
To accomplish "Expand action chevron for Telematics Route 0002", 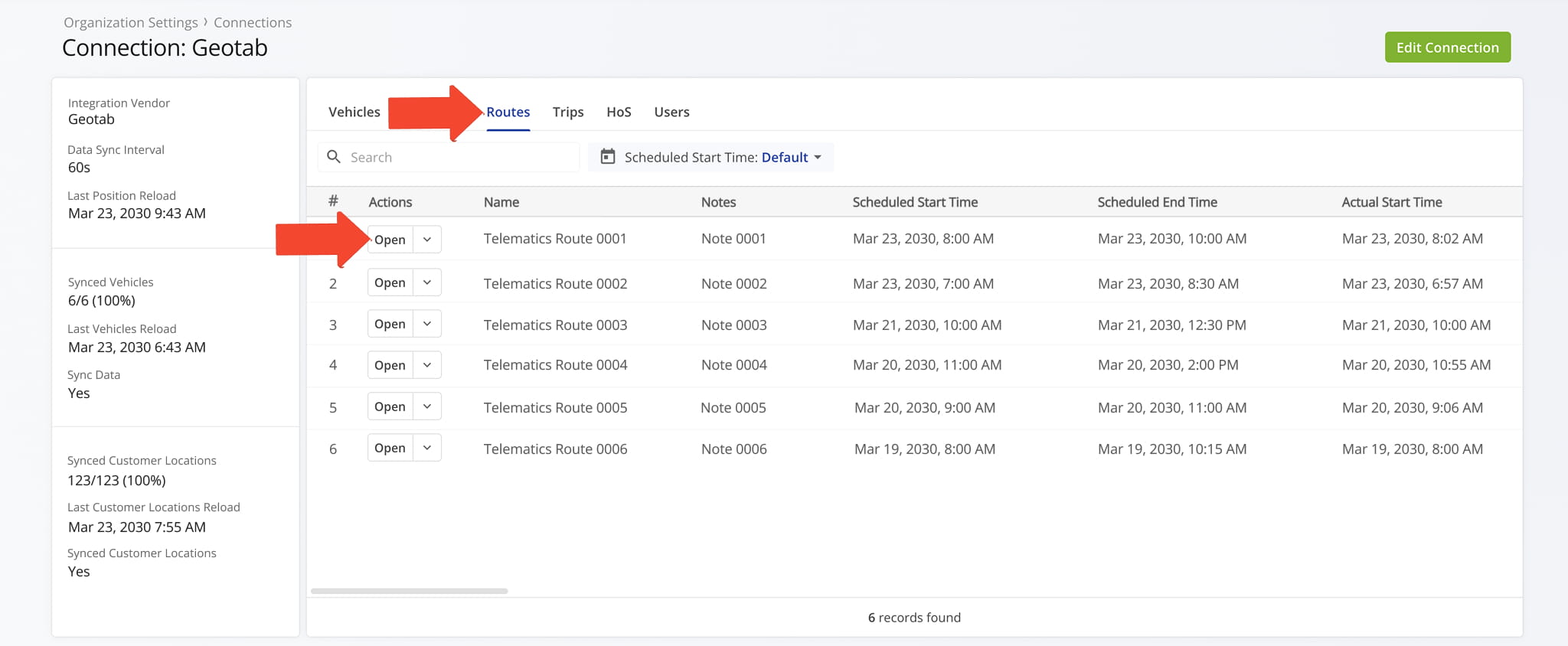I will click(x=427, y=282).
